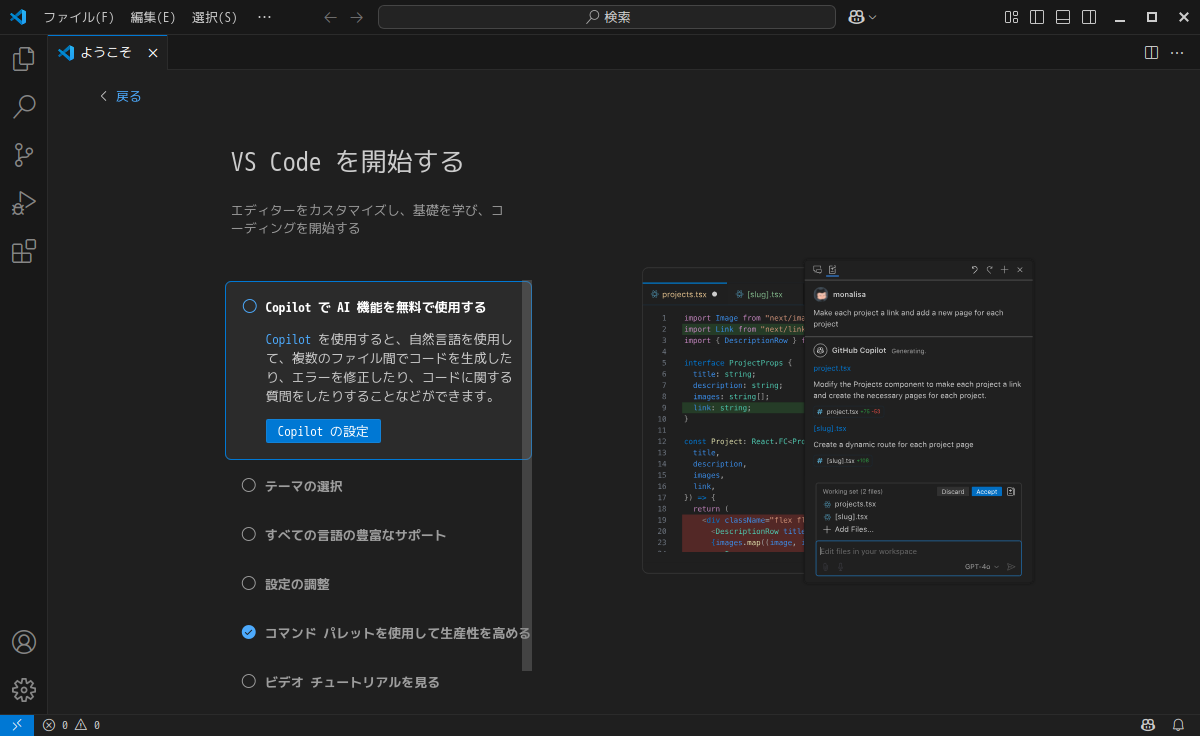Select the テーマの選択 step radio button
1200x736 pixels.
(x=249, y=485)
